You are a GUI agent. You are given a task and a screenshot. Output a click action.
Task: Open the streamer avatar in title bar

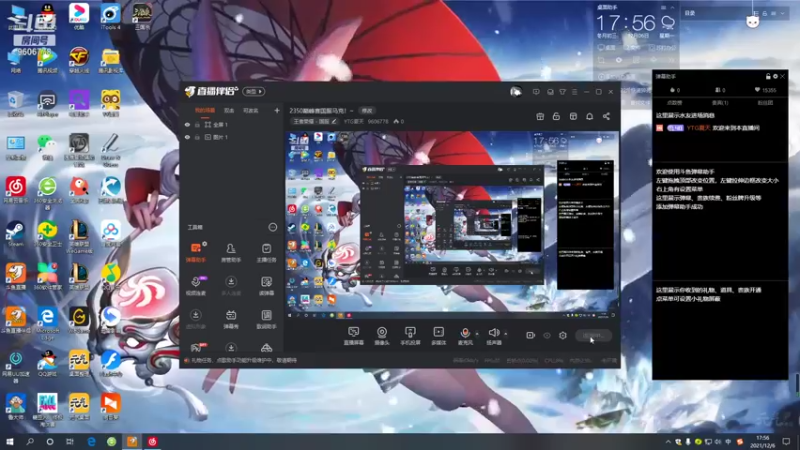pos(515,92)
